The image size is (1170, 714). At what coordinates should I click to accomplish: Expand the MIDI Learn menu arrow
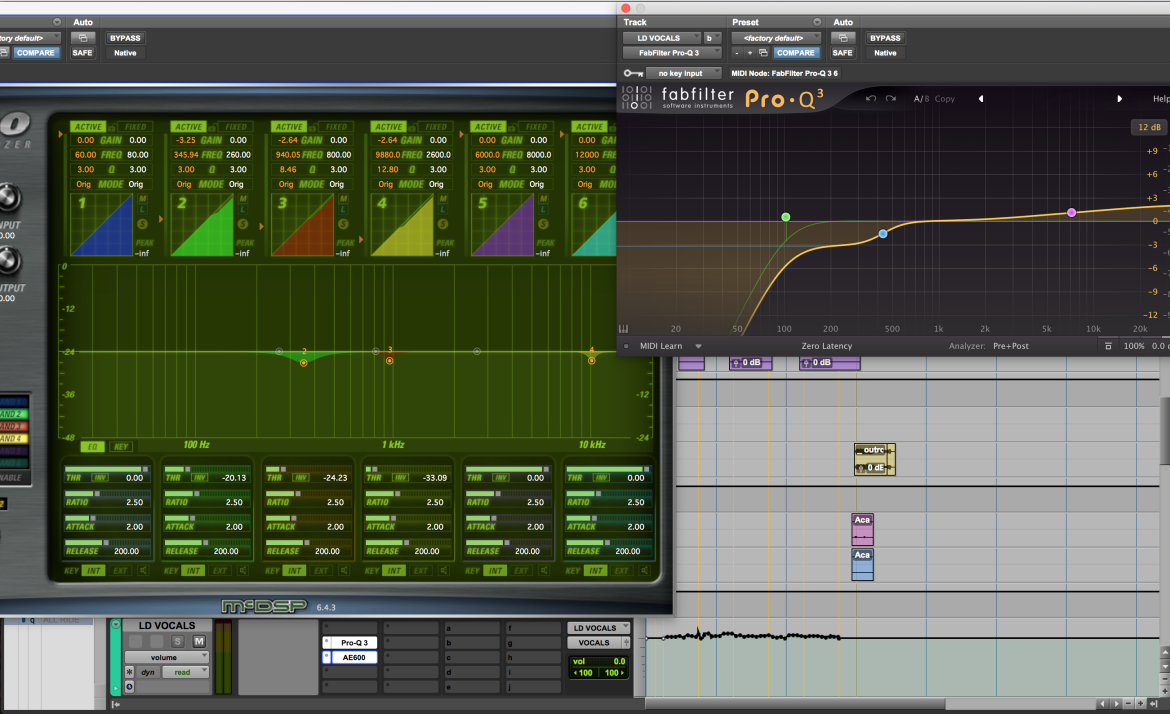pos(698,346)
